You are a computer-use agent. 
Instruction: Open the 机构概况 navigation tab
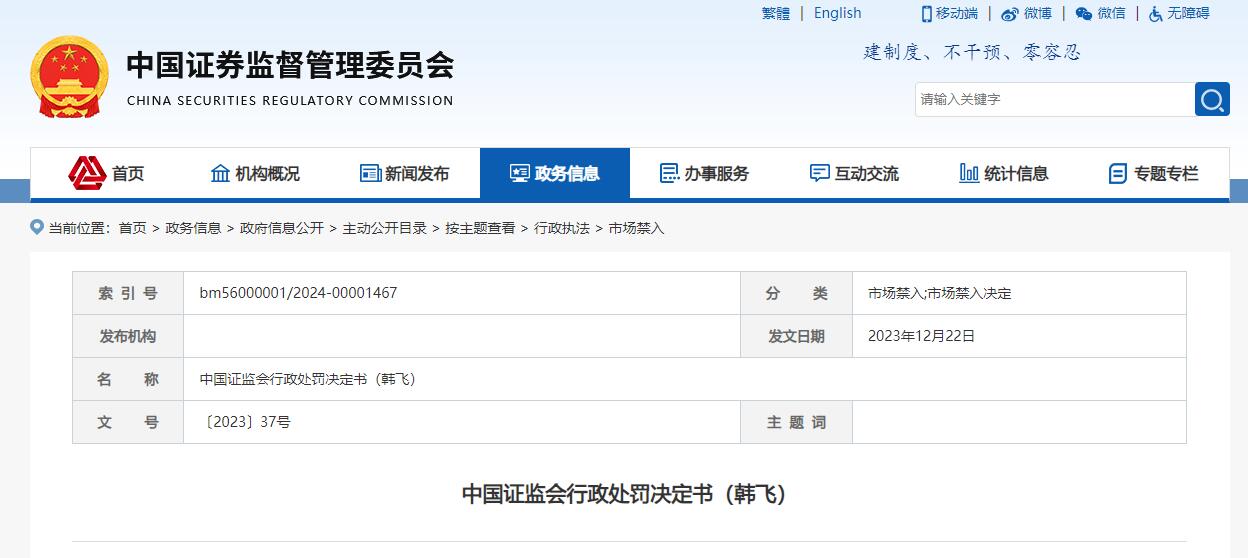click(x=255, y=173)
